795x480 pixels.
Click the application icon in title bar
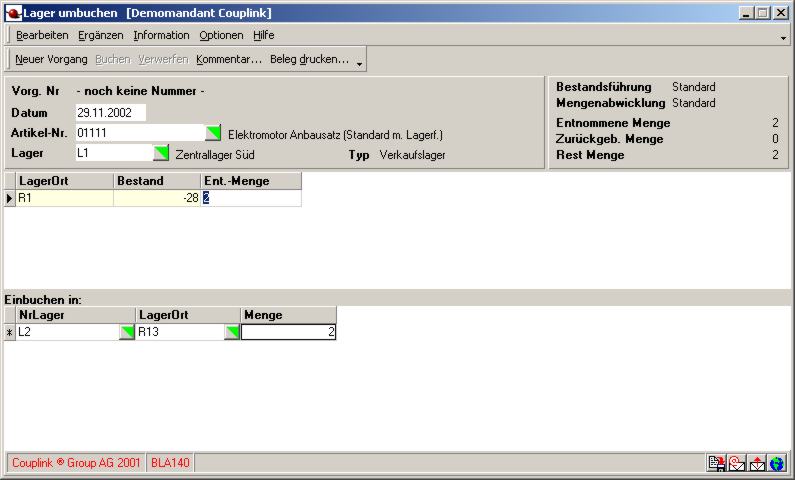coord(14,13)
